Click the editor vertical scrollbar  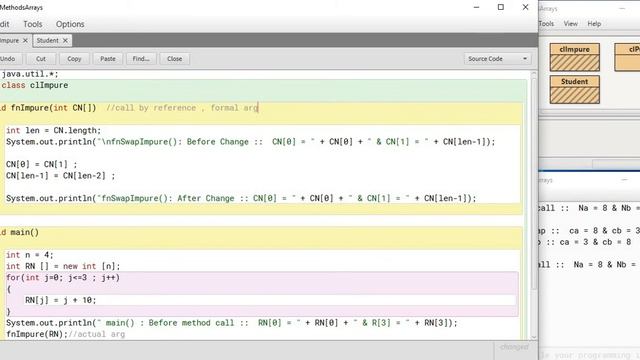533,184
